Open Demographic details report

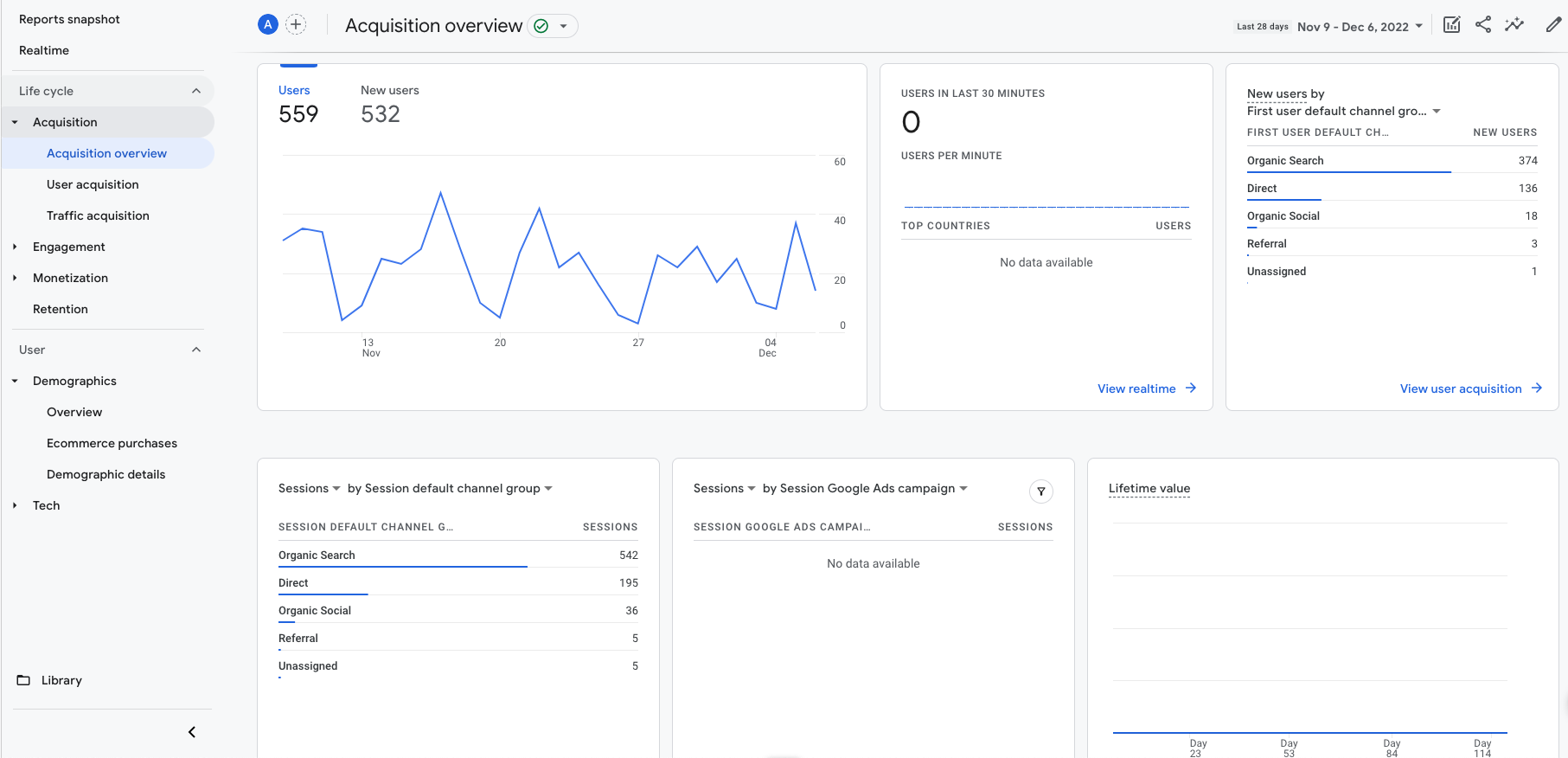pyautogui.click(x=106, y=474)
